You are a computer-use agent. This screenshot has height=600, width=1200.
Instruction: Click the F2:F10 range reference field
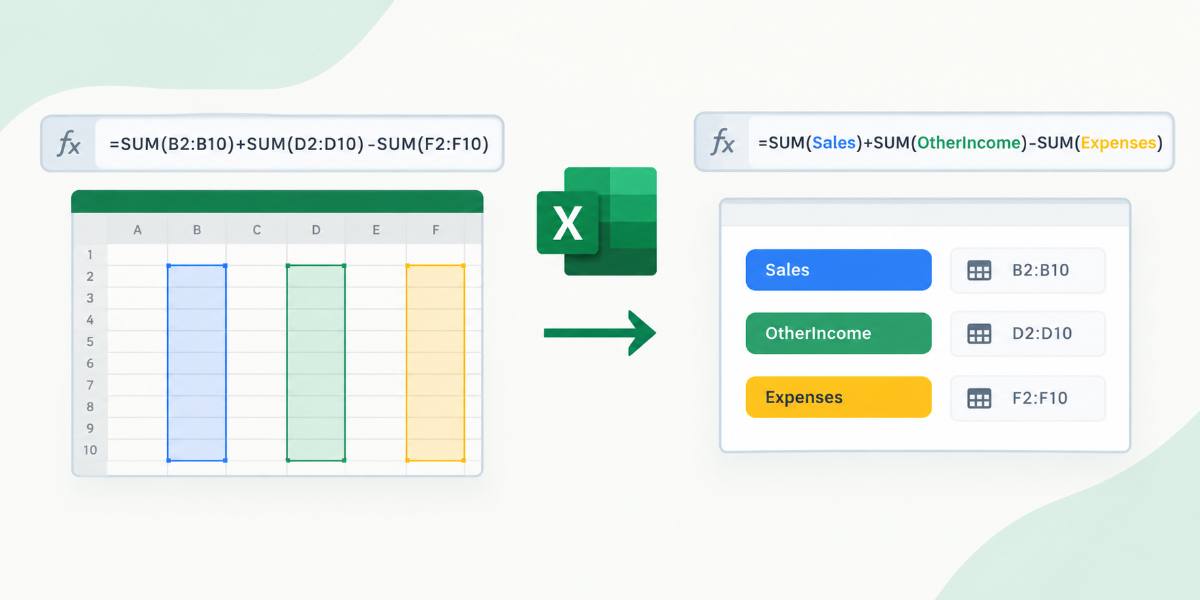(x=1028, y=398)
